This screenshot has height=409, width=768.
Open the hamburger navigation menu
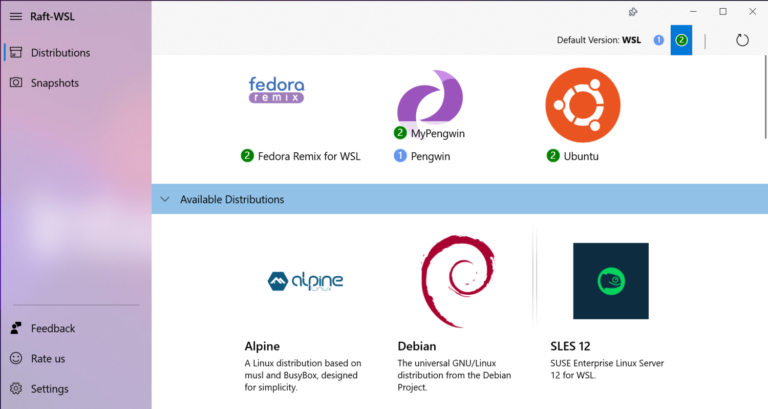point(16,15)
